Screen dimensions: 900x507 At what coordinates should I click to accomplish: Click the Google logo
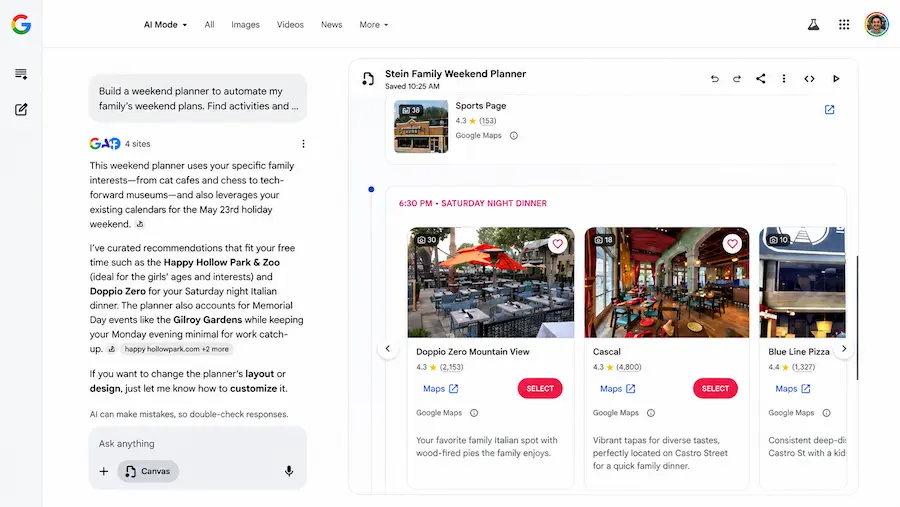coord(21,24)
